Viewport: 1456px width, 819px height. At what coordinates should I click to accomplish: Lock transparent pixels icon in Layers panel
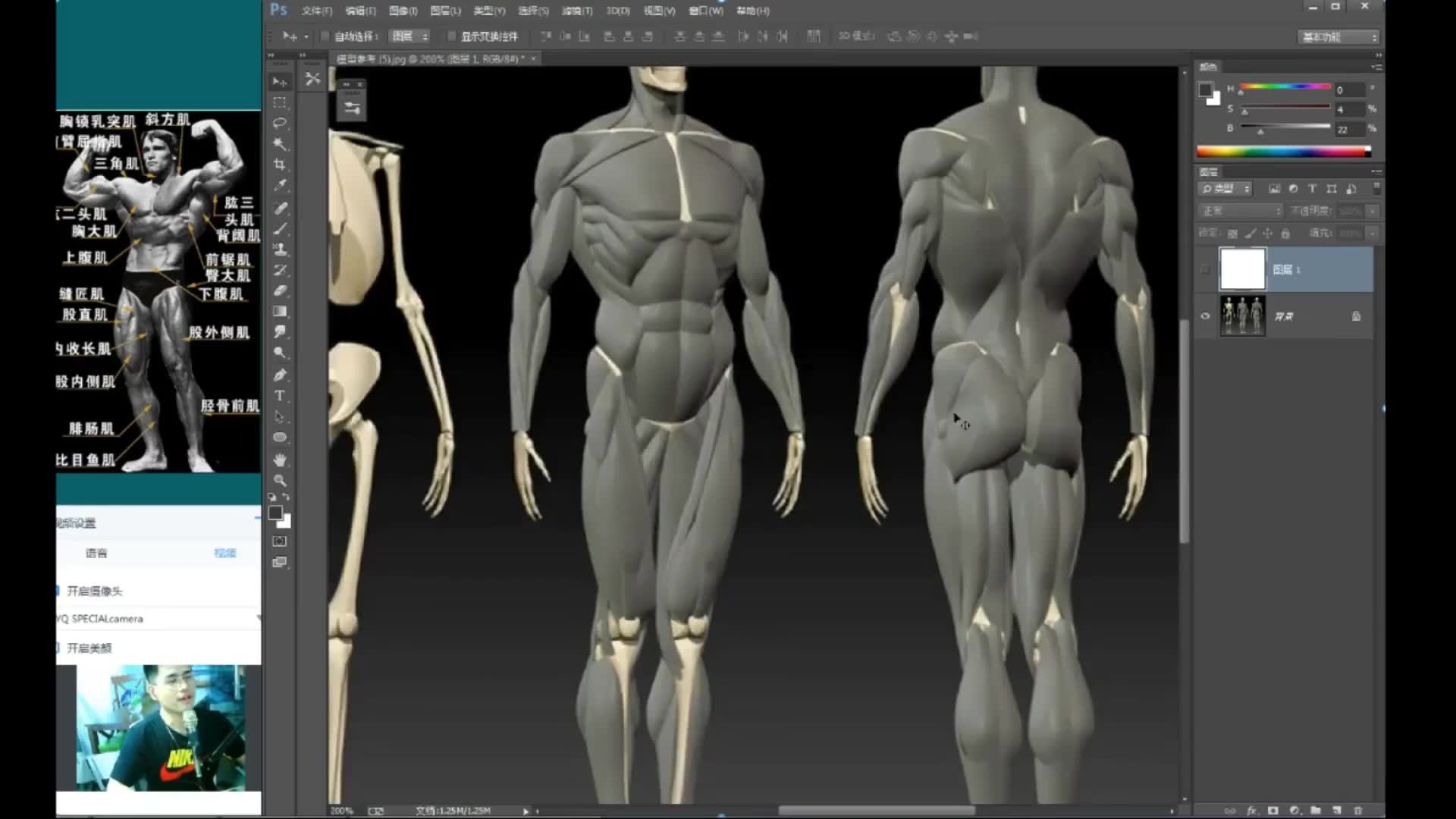pyautogui.click(x=1232, y=234)
